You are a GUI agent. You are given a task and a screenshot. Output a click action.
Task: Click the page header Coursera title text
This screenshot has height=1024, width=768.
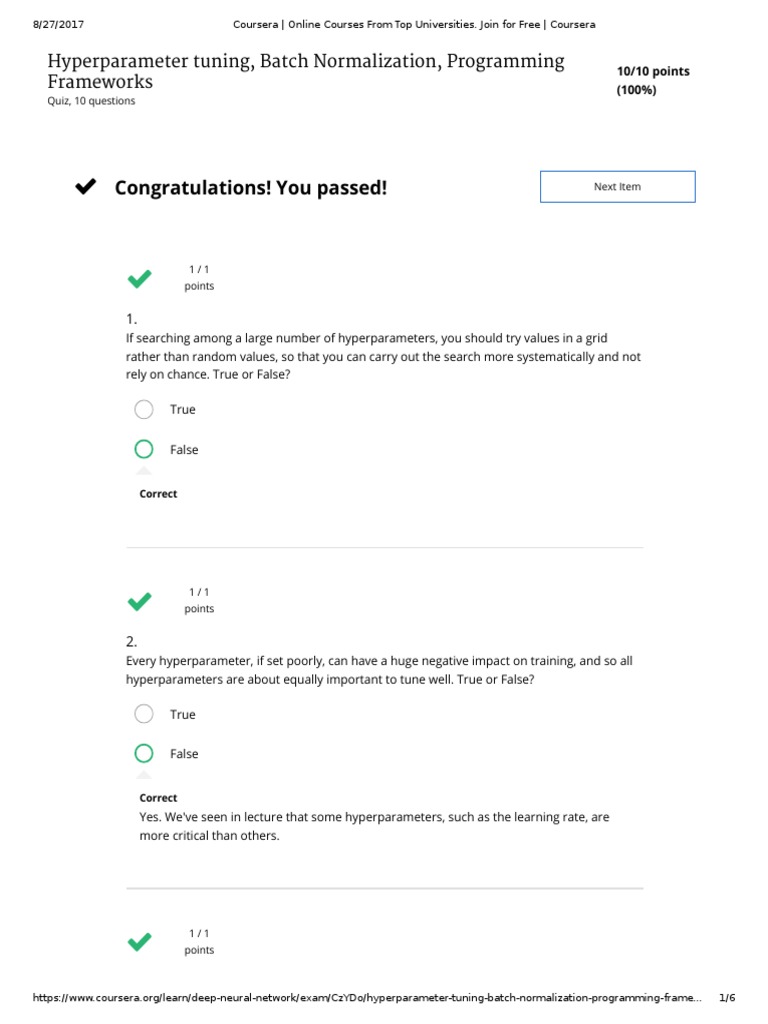pyautogui.click(x=413, y=24)
